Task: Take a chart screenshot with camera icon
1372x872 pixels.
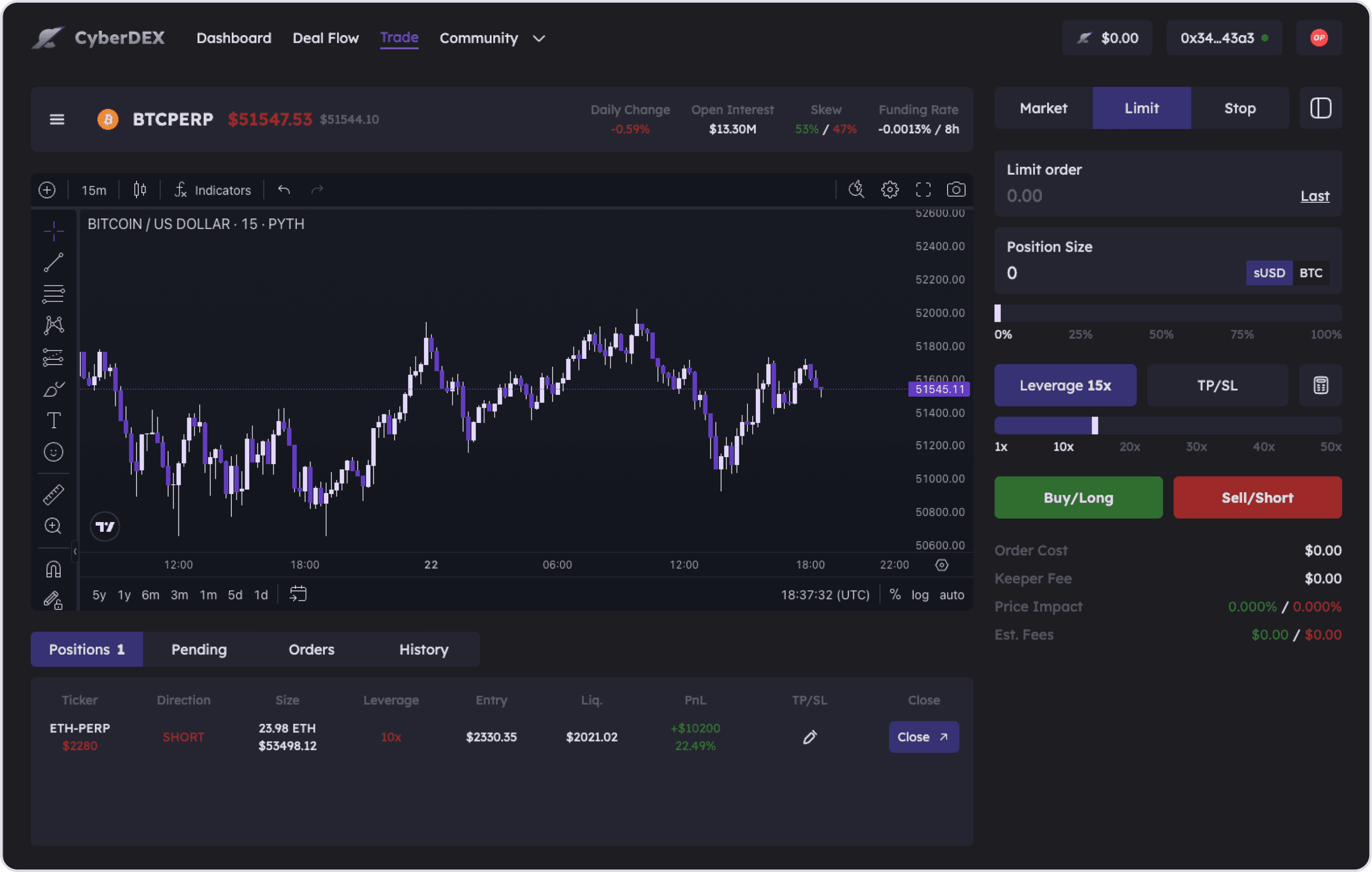Action: coord(956,190)
